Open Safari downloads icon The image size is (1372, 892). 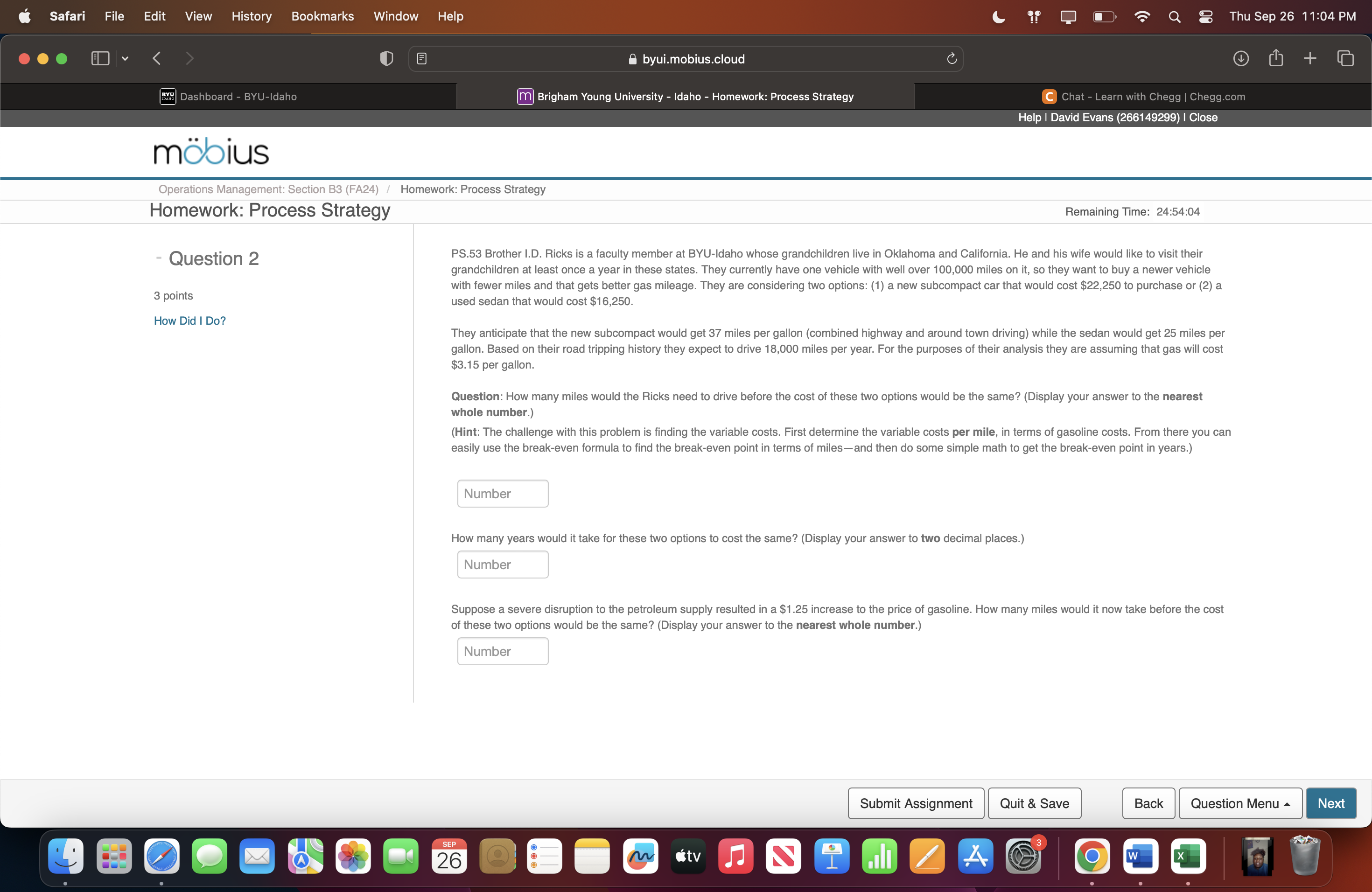pyautogui.click(x=1240, y=59)
